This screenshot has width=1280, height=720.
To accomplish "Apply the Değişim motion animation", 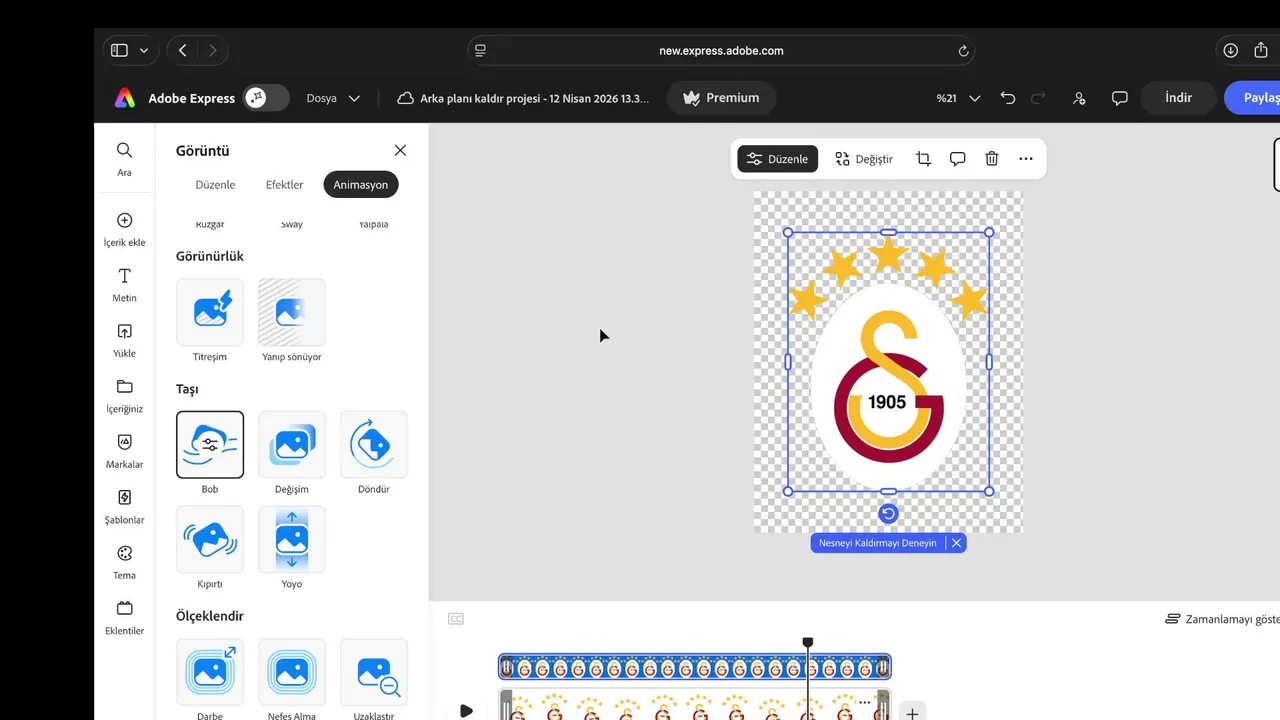I will pyautogui.click(x=292, y=444).
